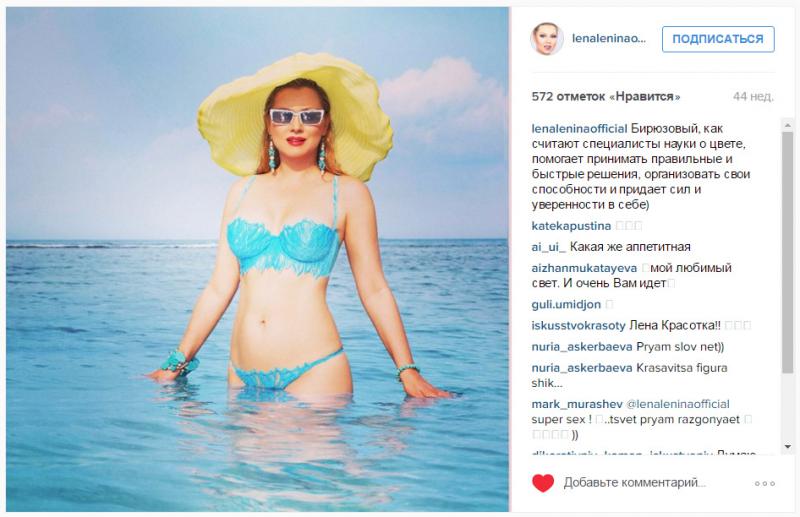Open the 572 отметок «Нравится» likes count

pos(606,96)
